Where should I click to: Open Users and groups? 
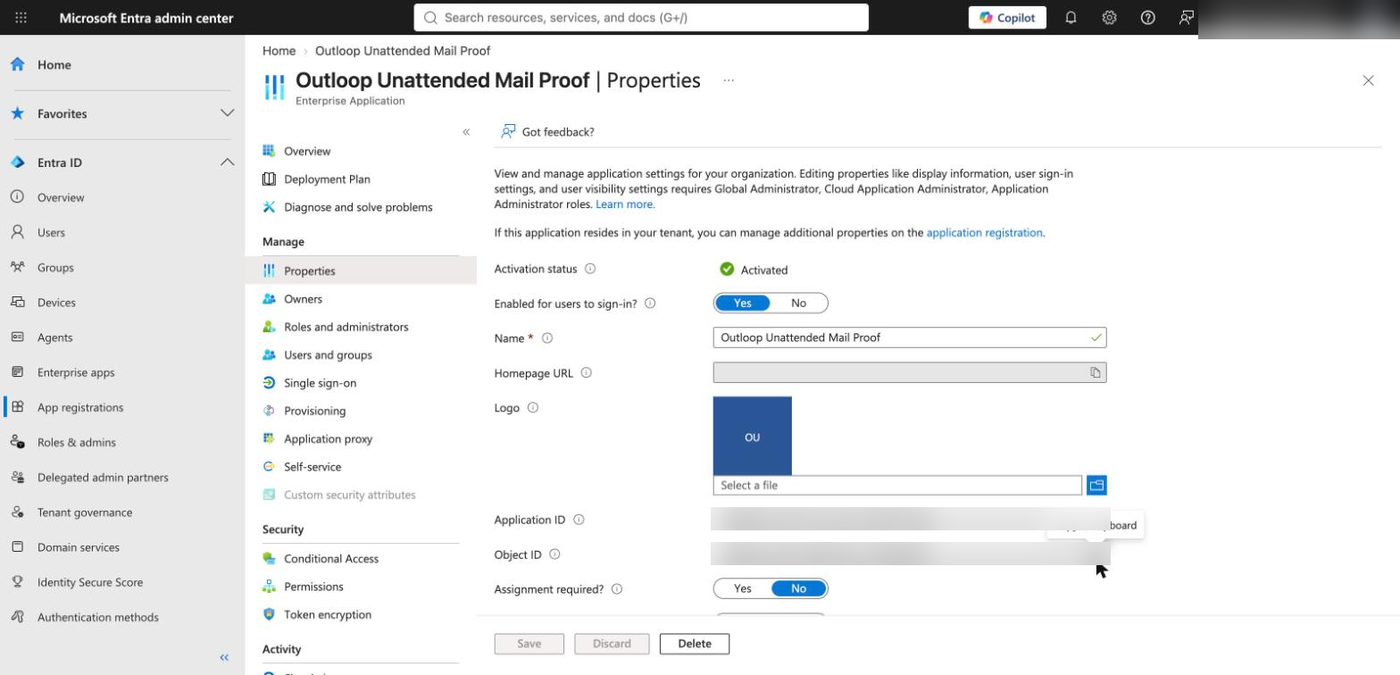[328, 355]
